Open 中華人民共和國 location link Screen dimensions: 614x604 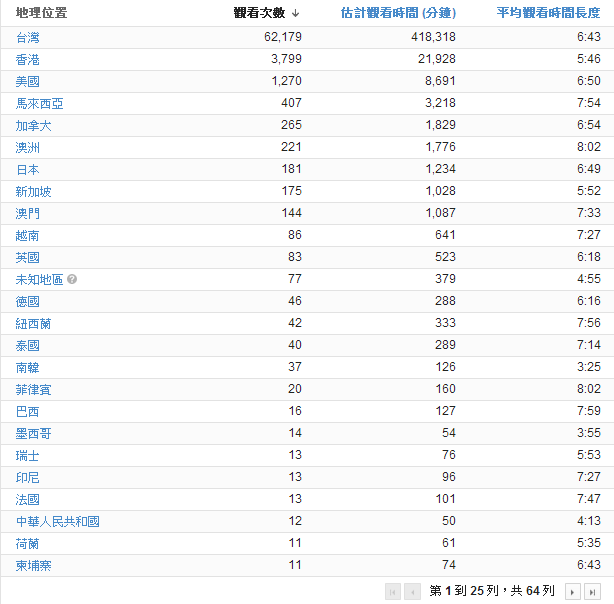click(x=58, y=521)
